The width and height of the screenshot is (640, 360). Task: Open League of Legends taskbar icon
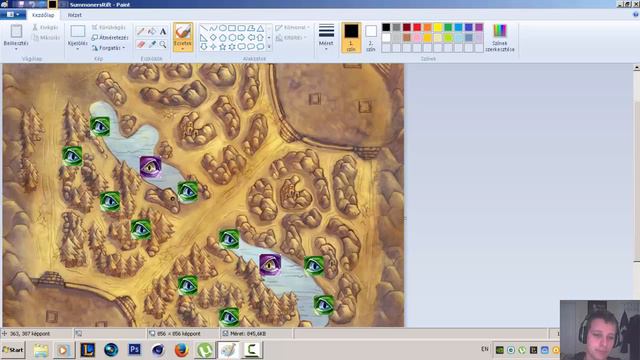click(x=87, y=350)
